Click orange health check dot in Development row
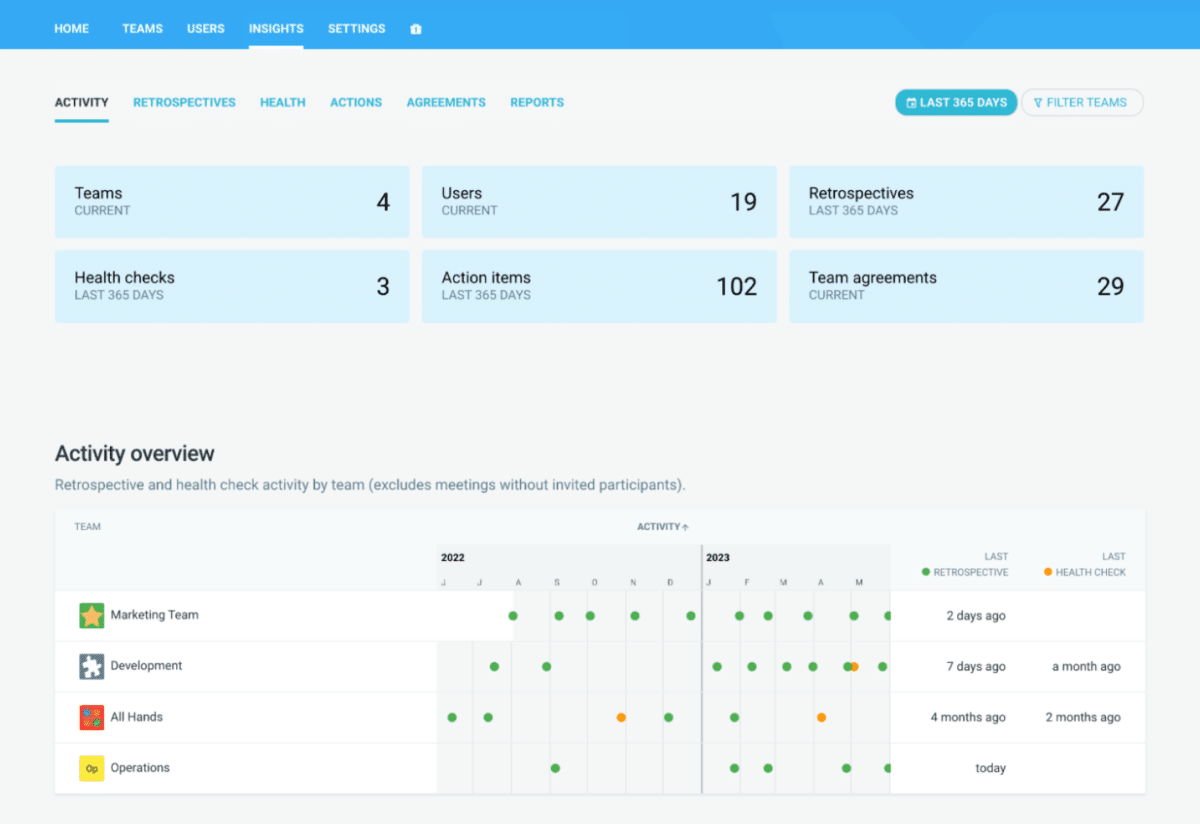 click(x=855, y=667)
